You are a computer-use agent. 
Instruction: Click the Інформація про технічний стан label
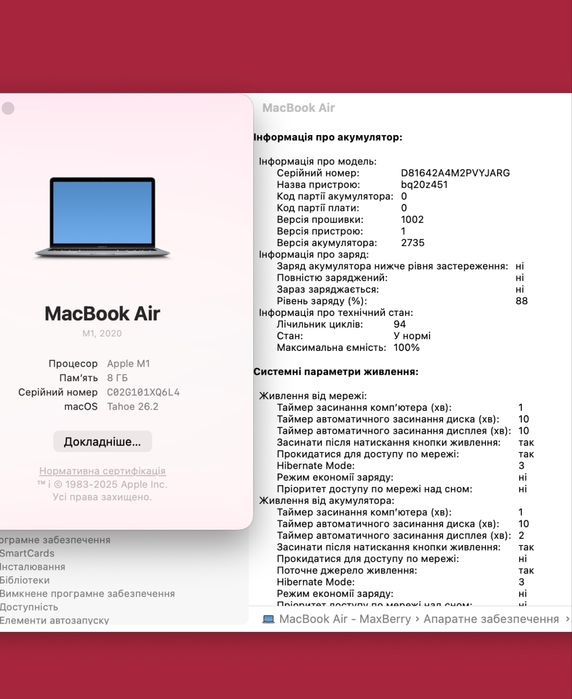tap(336, 312)
